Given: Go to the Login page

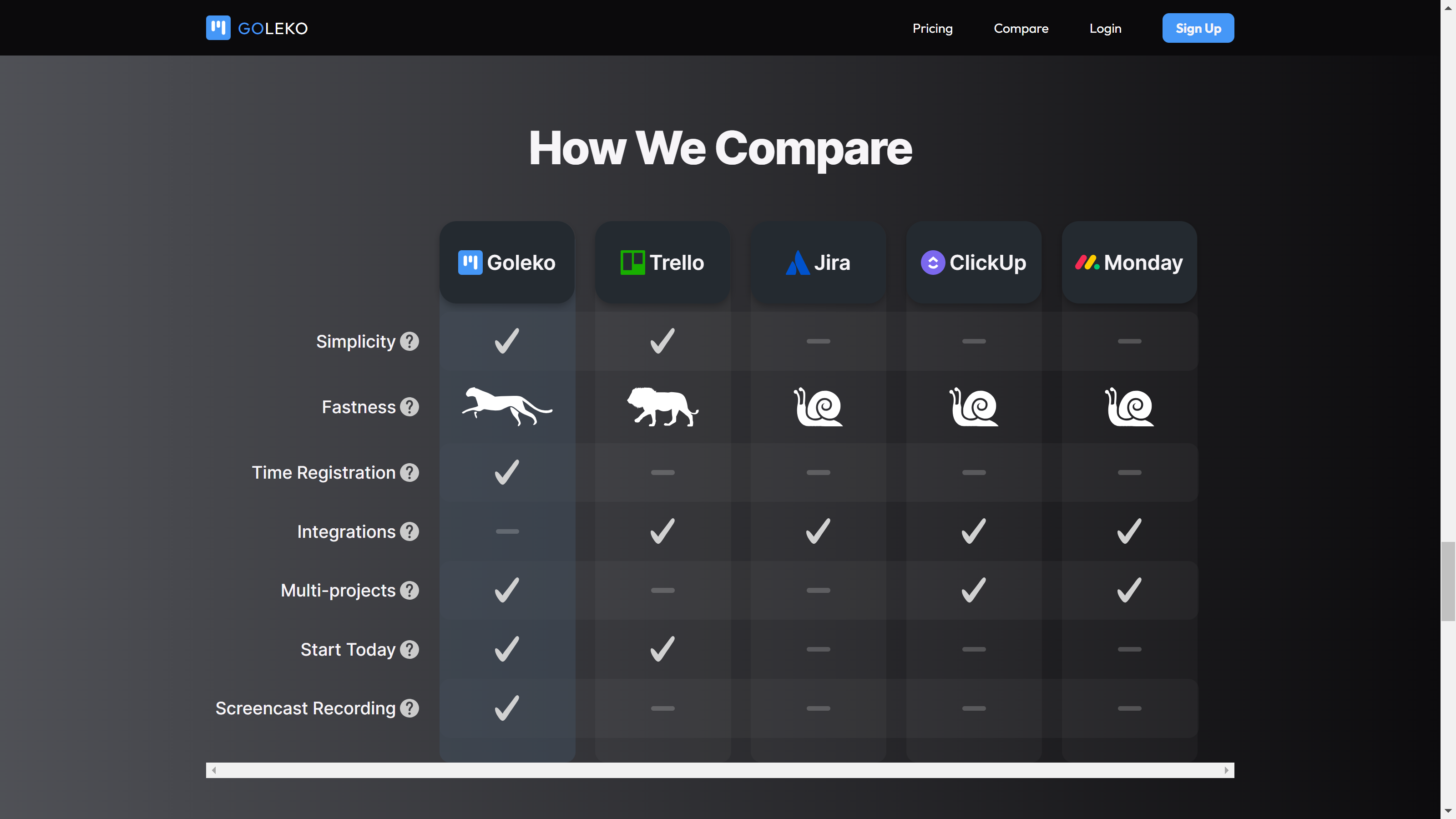Looking at the screenshot, I should [x=1105, y=28].
